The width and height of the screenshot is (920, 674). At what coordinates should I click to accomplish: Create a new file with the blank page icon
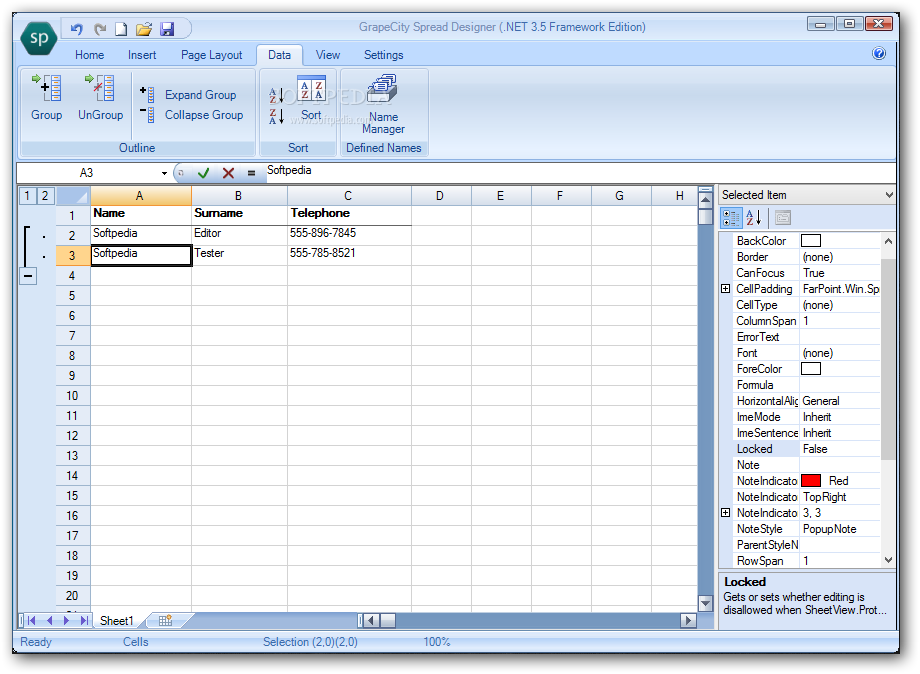(121, 28)
